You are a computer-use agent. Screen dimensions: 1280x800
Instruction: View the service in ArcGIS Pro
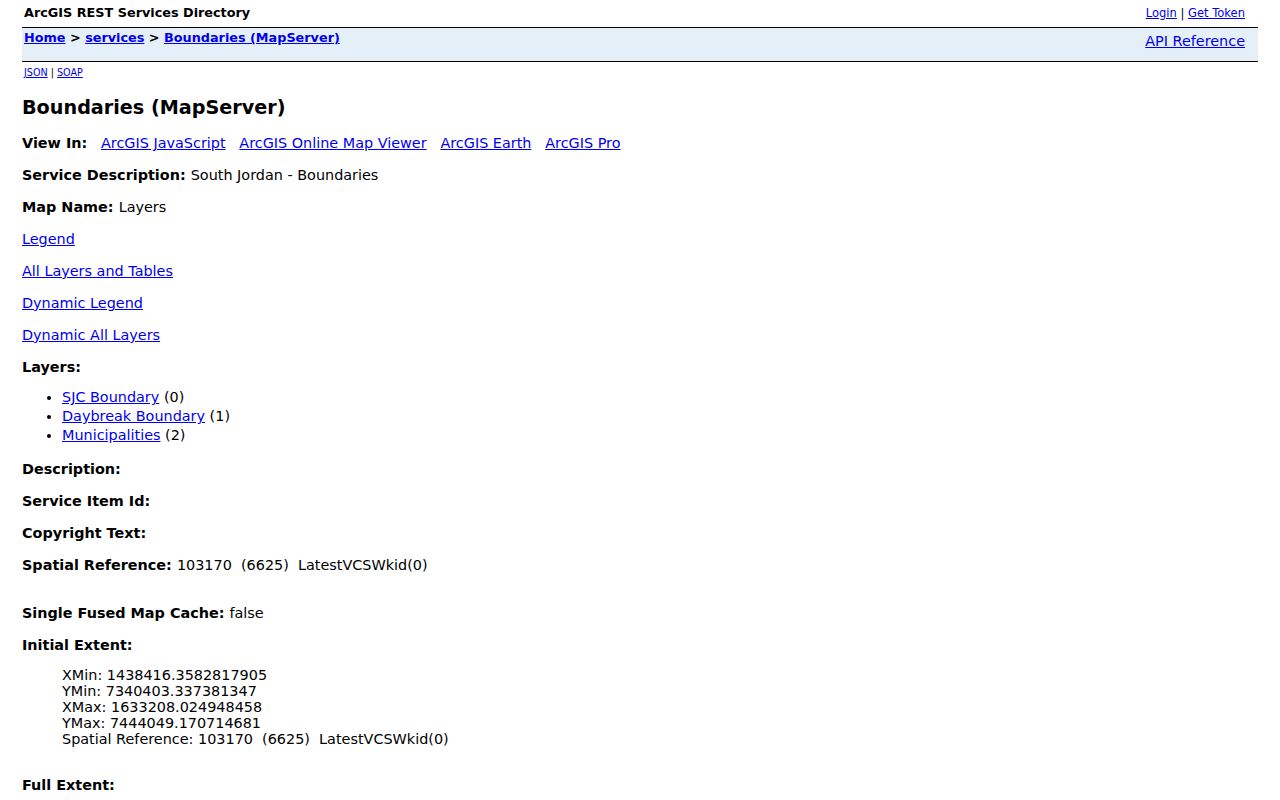[x=583, y=143]
